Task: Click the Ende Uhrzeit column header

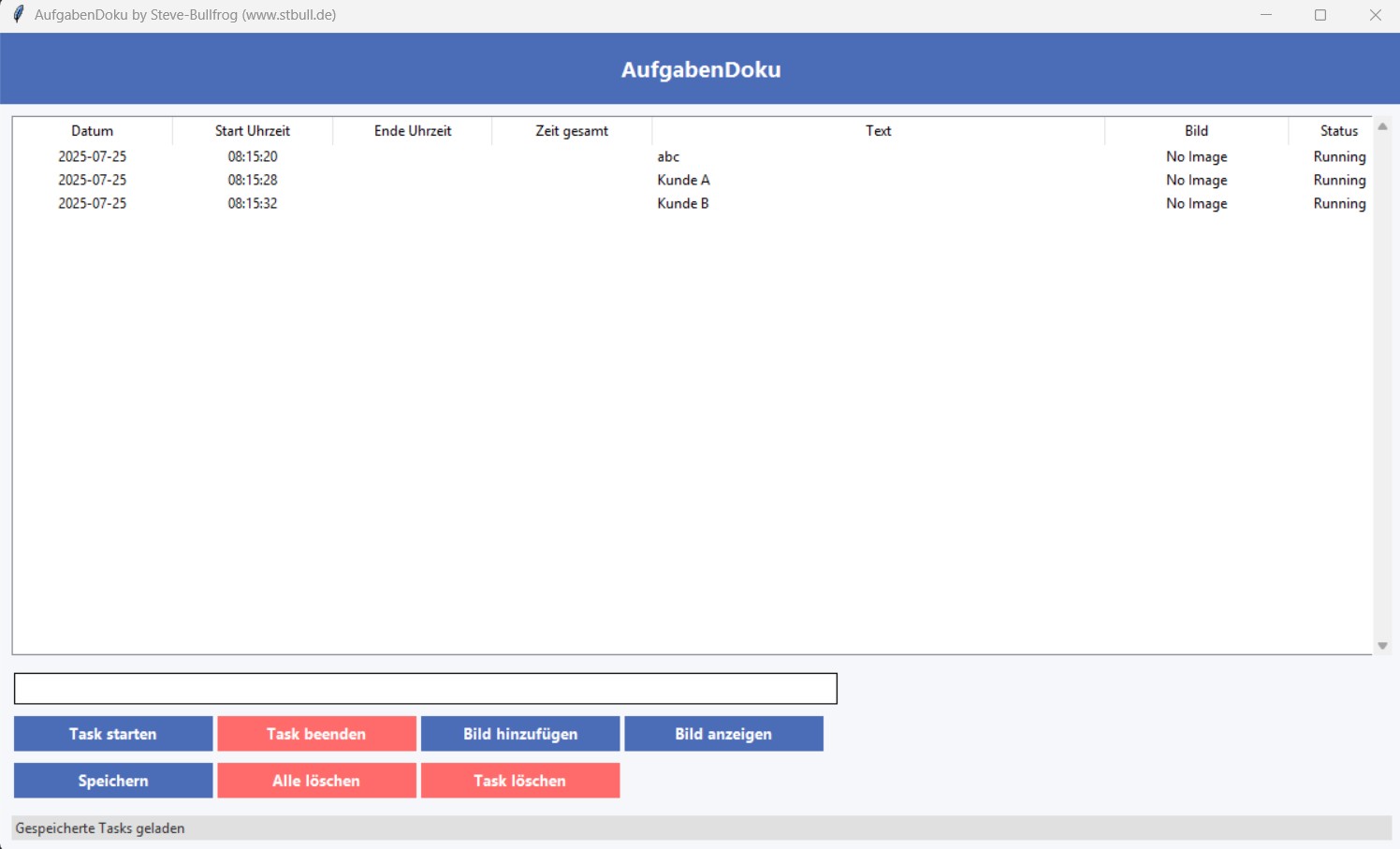Action: click(413, 131)
